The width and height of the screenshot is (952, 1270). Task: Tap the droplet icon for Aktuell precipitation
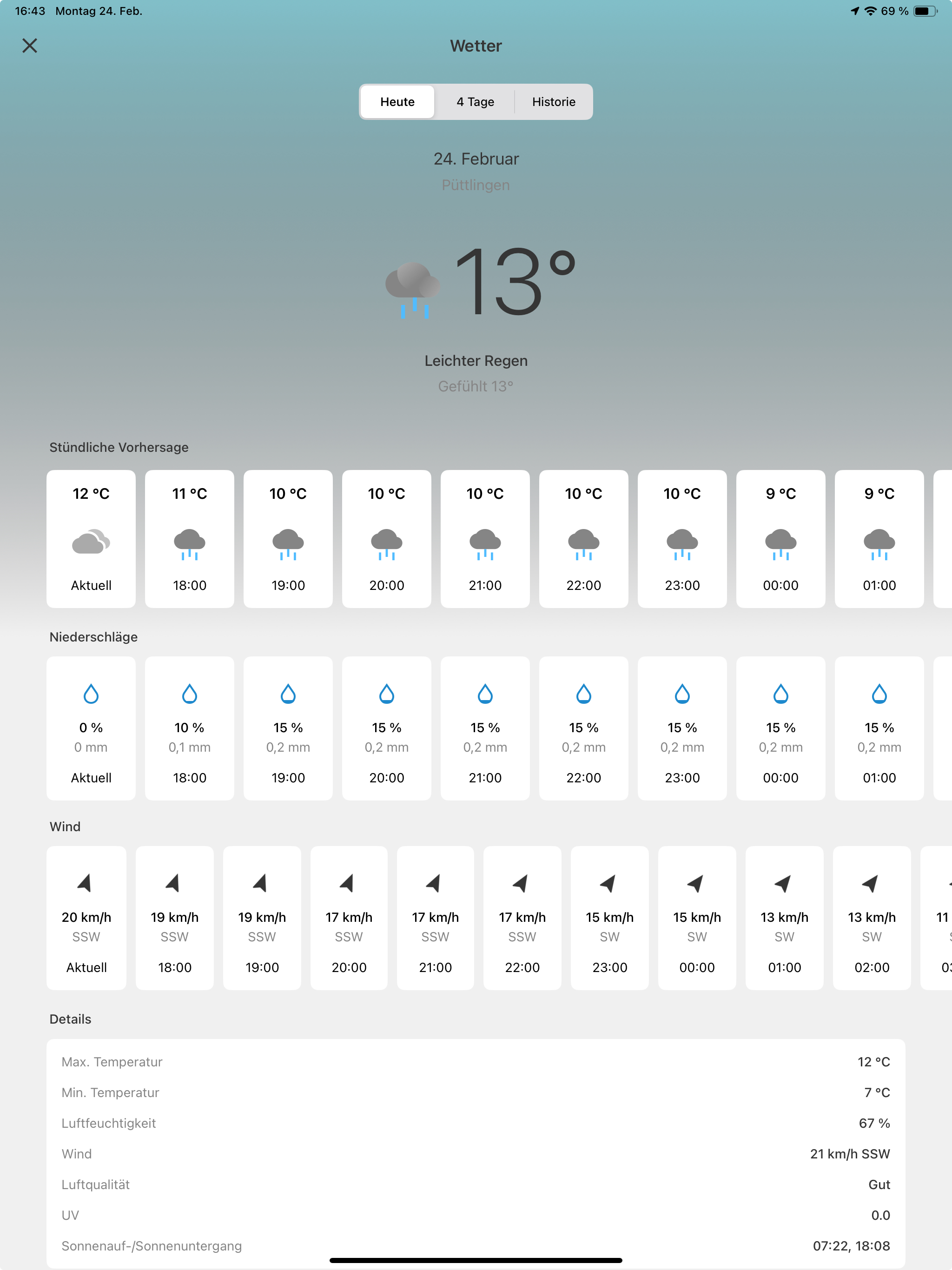pos(91,694)
